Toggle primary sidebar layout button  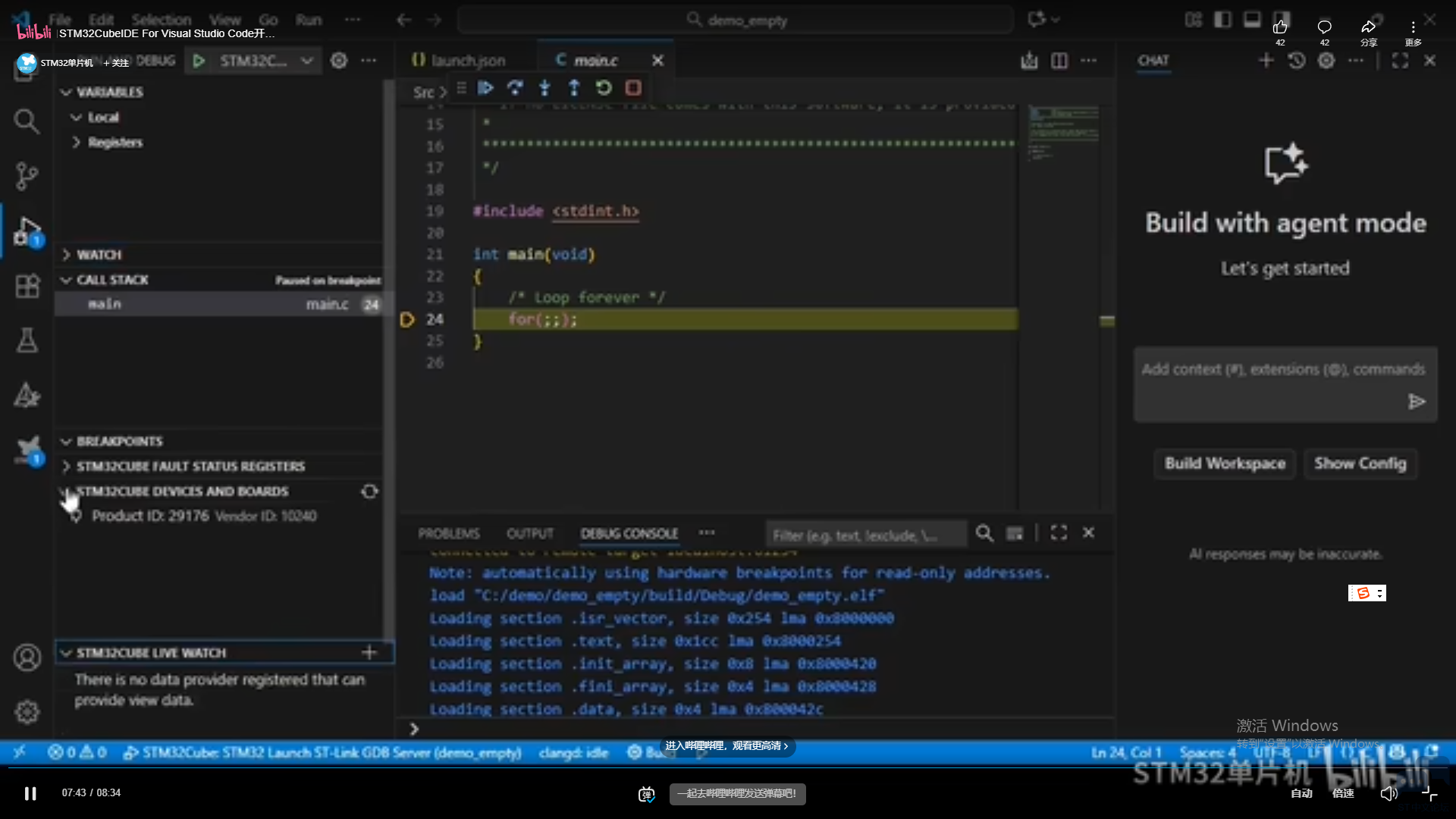[1222, 20]
